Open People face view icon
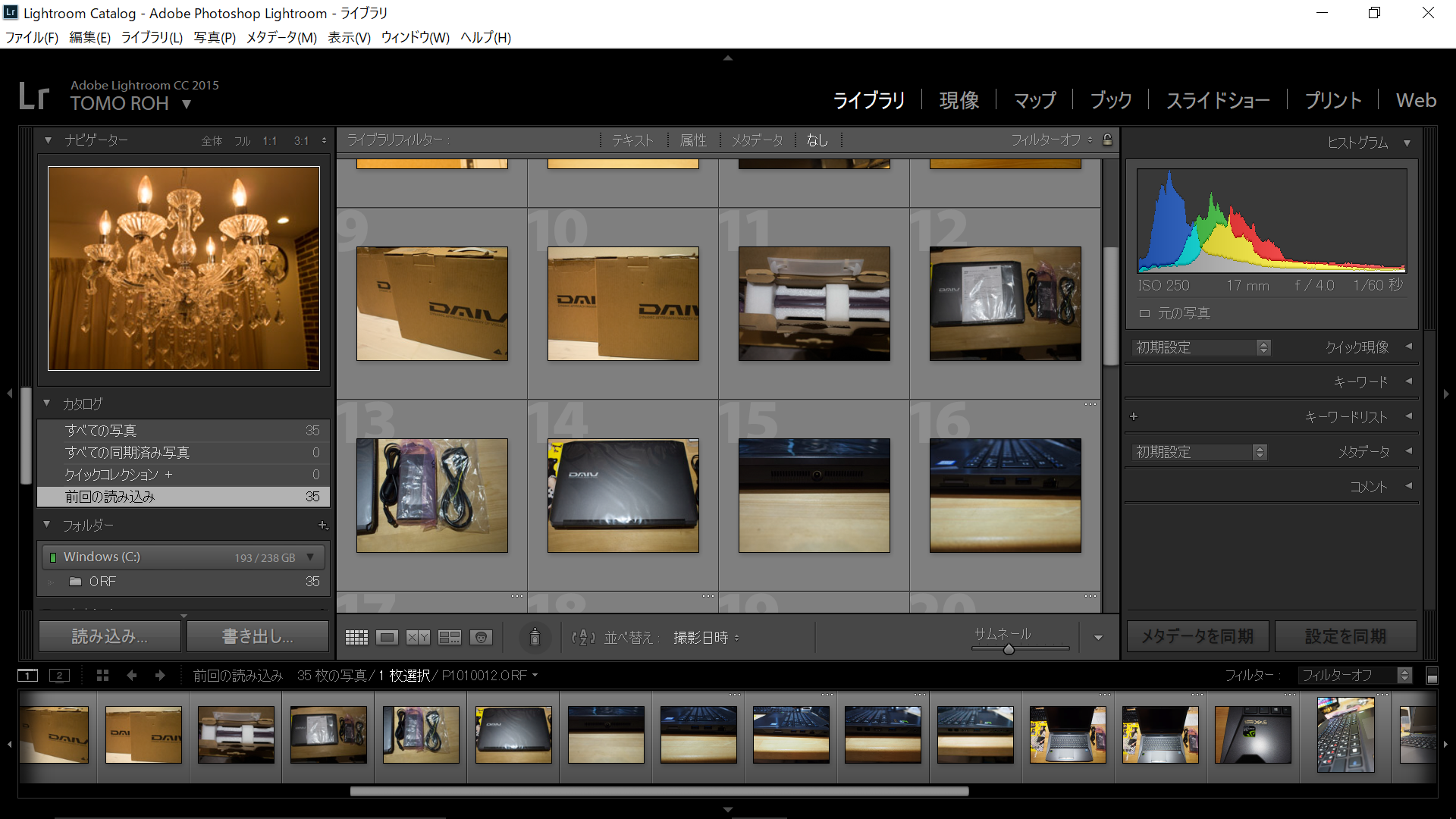Viewport: 1456px width, 819px height. 481,638
